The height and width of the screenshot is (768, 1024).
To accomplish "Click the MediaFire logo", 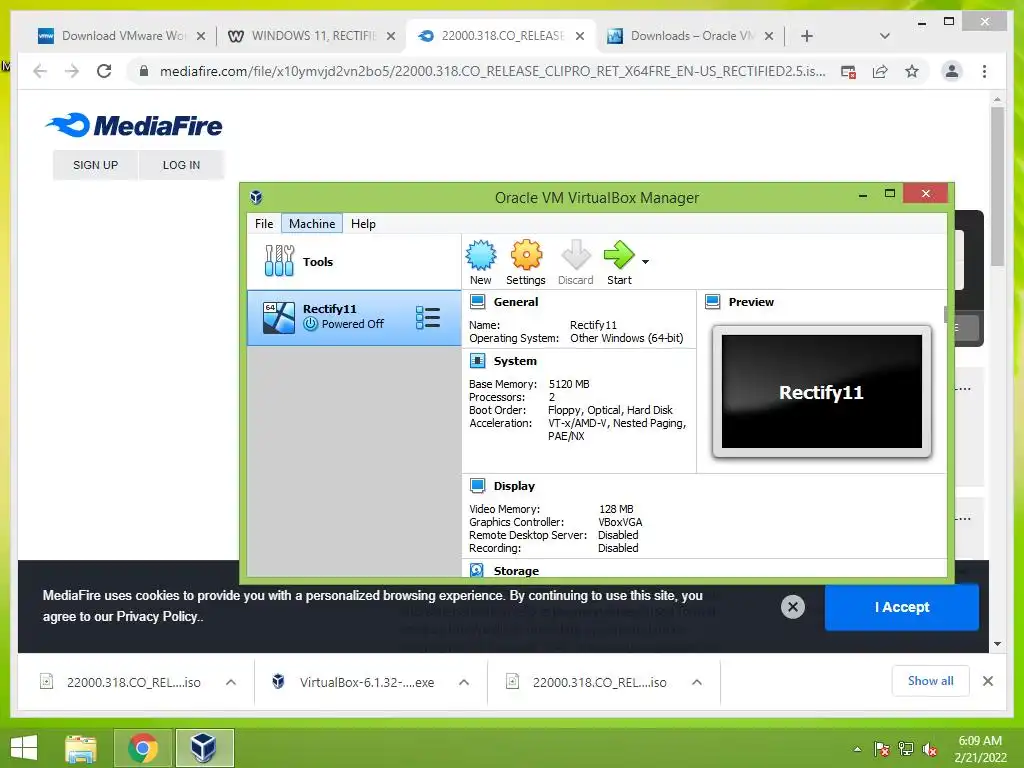I will coord(135,125).
